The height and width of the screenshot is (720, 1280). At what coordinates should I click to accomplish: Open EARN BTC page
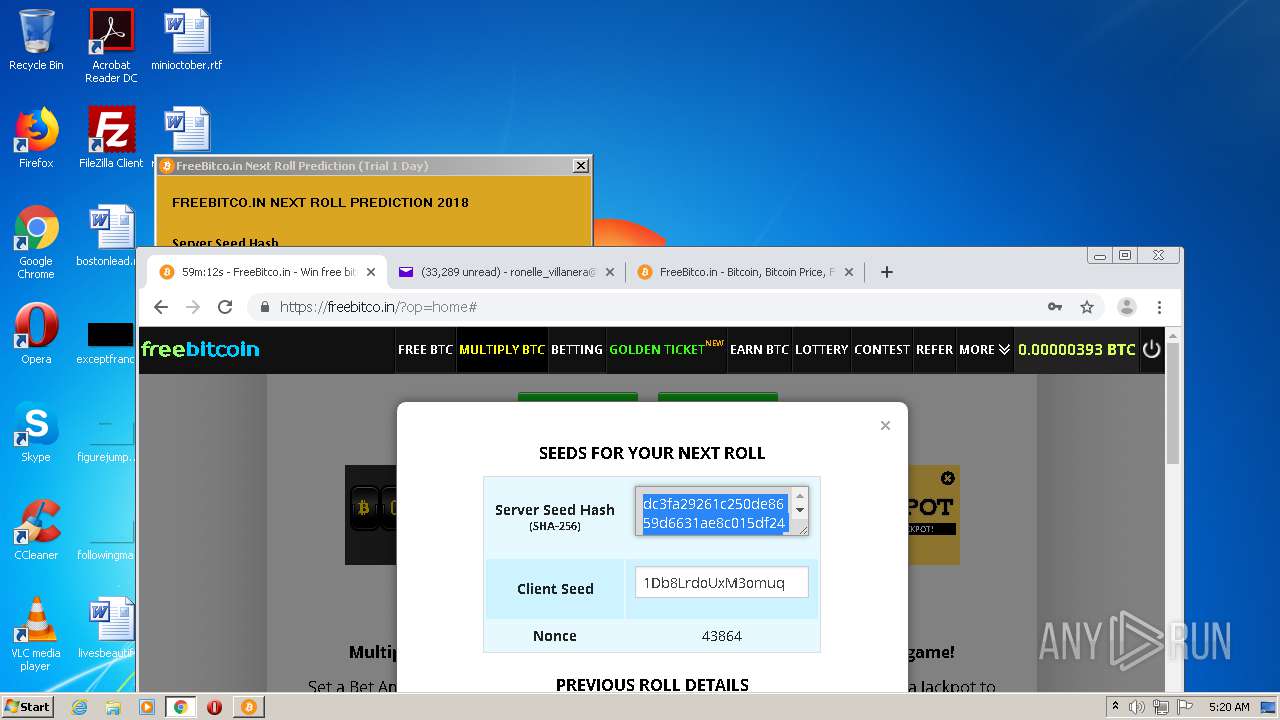(x=759, y=350)
